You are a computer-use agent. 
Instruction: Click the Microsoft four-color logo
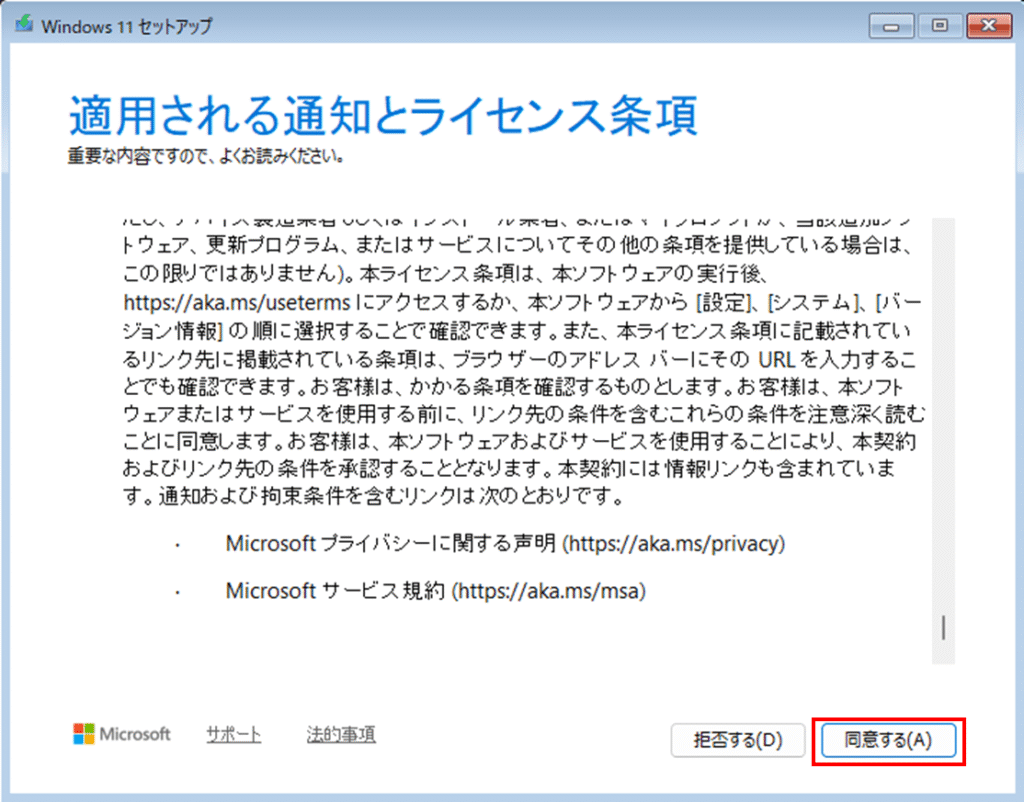[x=84, y=734]
